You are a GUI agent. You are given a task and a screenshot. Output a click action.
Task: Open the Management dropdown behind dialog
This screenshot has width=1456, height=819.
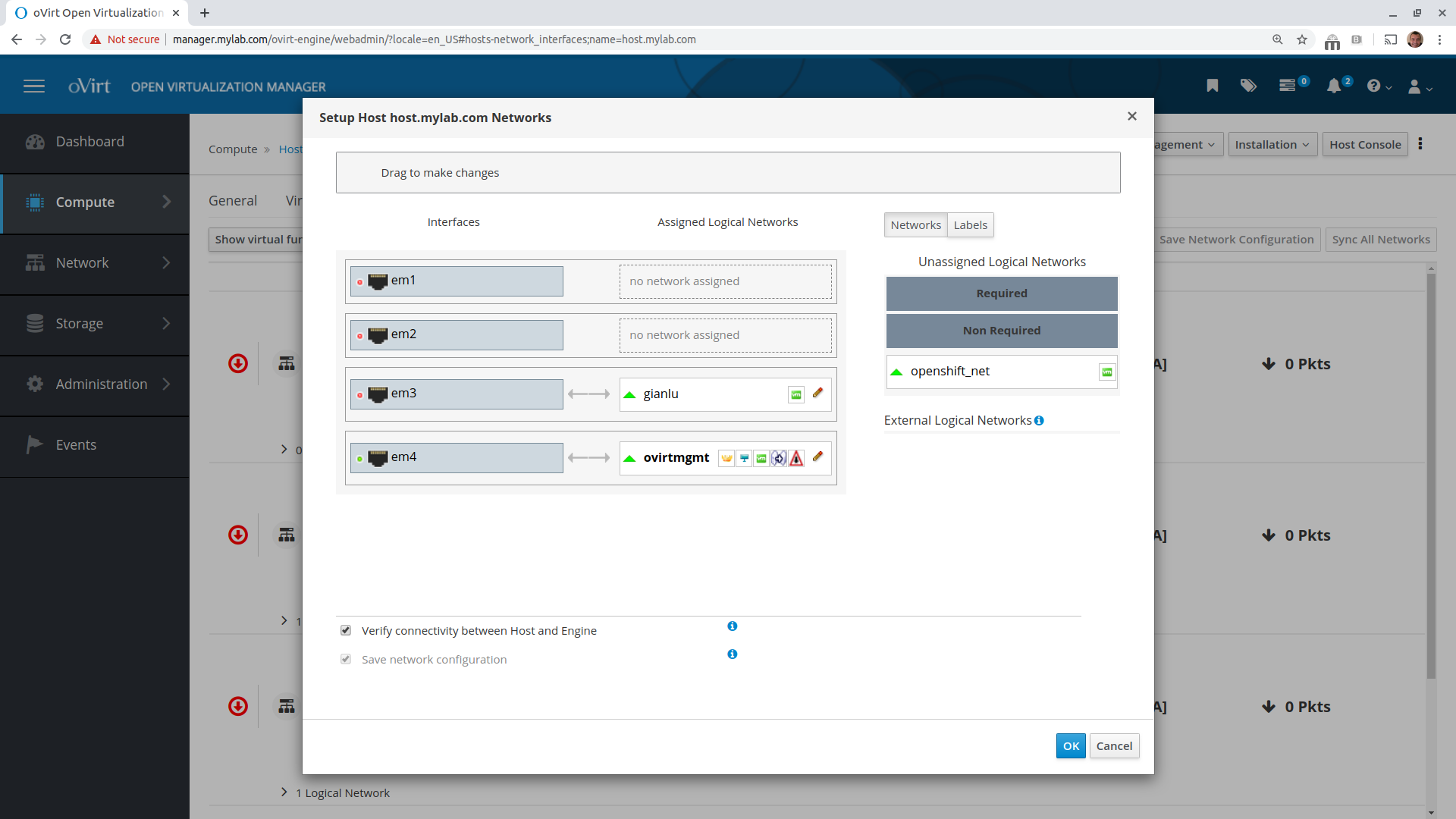point(1188,144)
